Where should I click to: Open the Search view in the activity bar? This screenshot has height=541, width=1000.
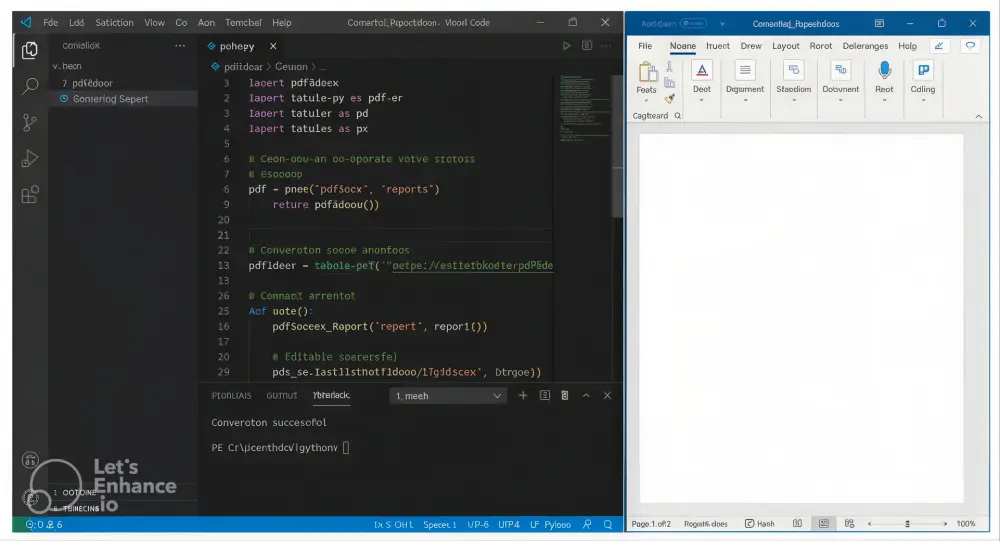pyautogui.click(x=30, y=85)
